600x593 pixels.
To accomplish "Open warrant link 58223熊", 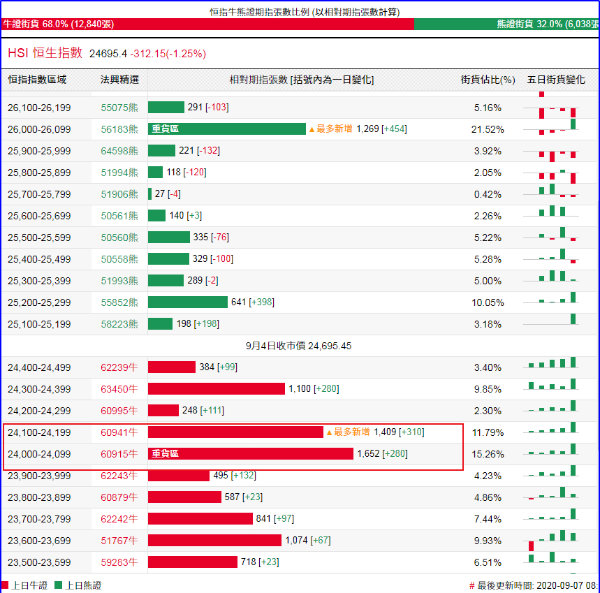I will tap(119, 324).
